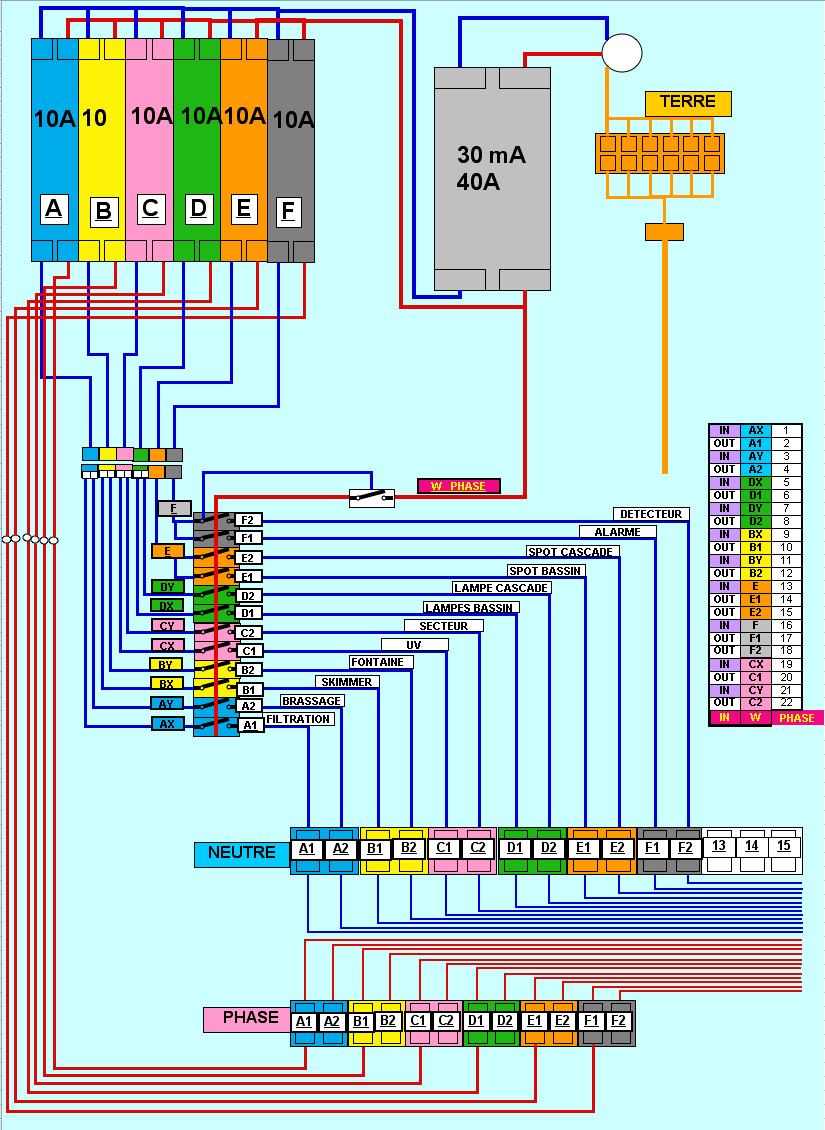Click the green 10A breaker labeled D

197,150
